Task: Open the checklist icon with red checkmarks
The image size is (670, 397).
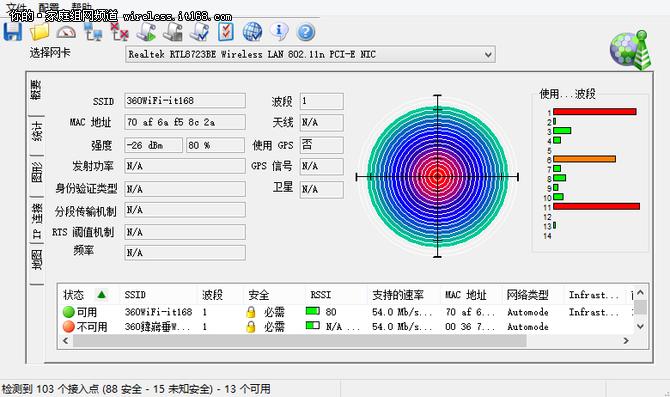Action: tap(226, 32)
